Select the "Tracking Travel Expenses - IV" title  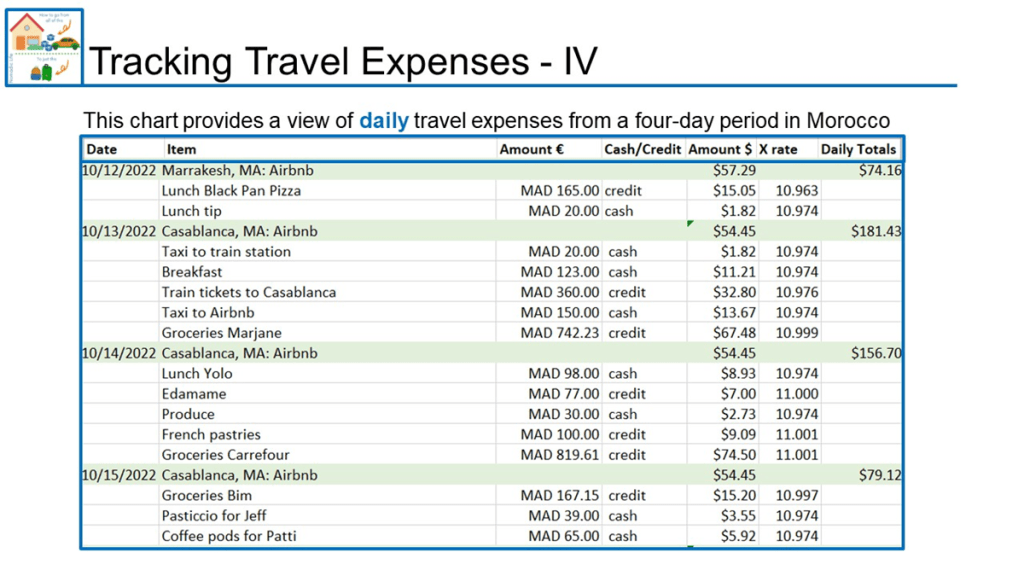[x=343, y=62]
